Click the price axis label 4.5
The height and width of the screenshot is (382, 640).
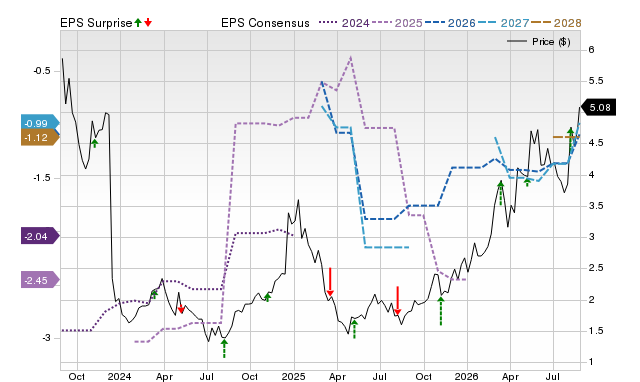pos(595,143)
